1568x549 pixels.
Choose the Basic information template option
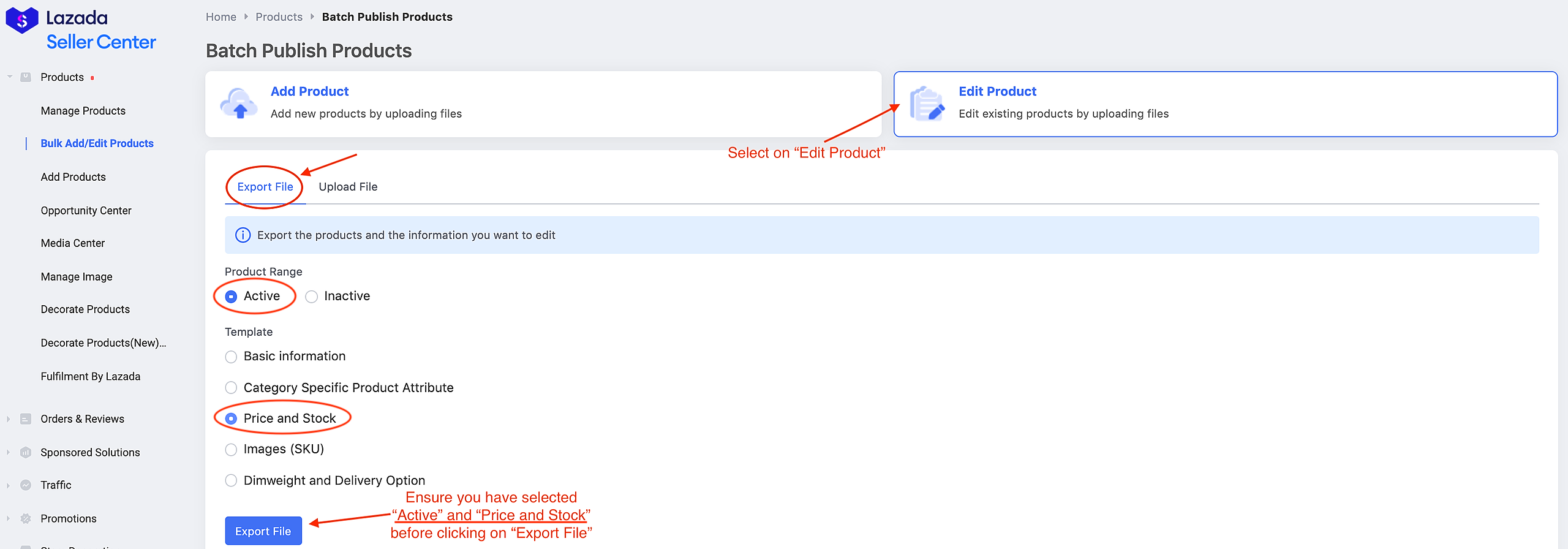click(231, 357)
